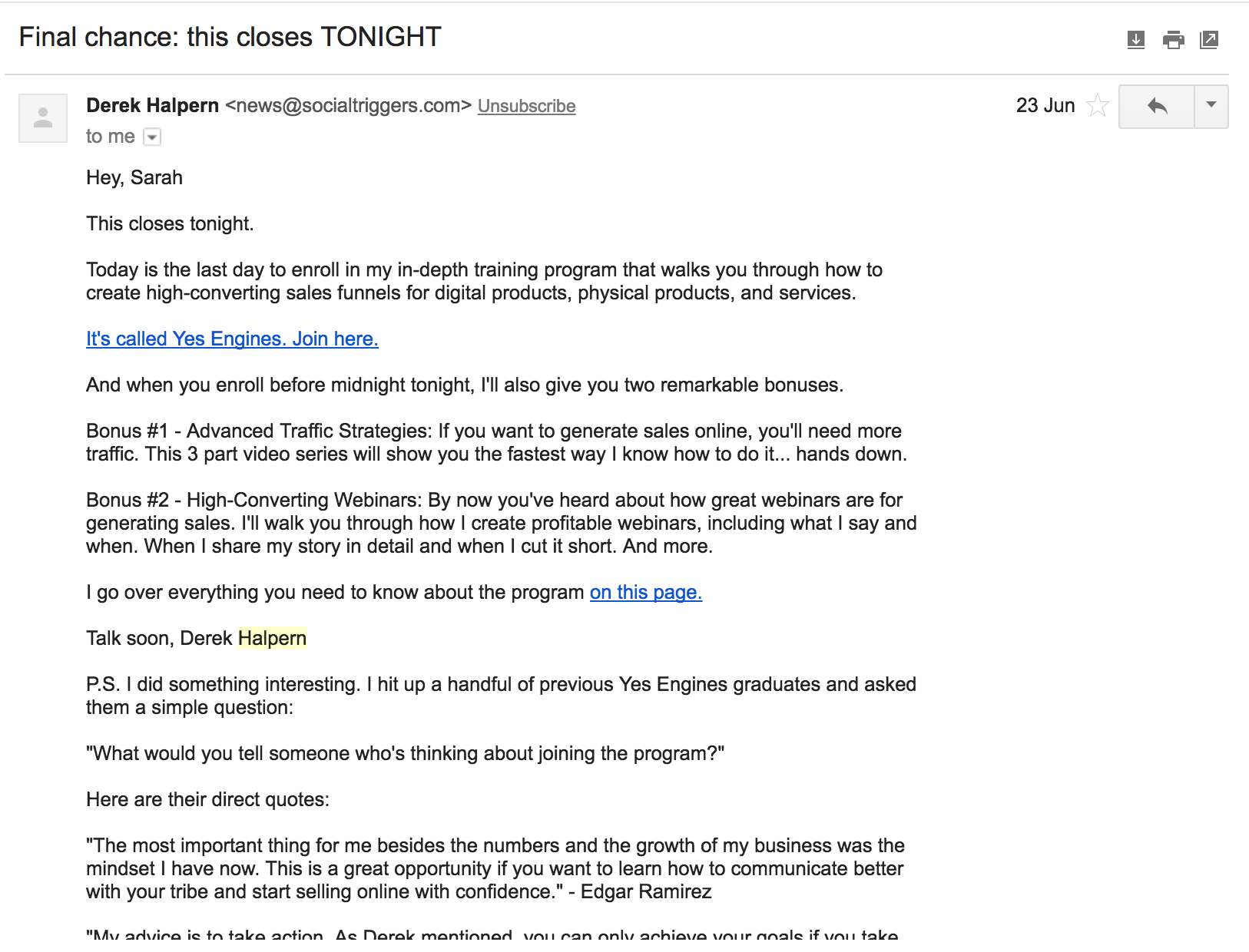Reply to the email with the arrow button

click(1157, 106)
